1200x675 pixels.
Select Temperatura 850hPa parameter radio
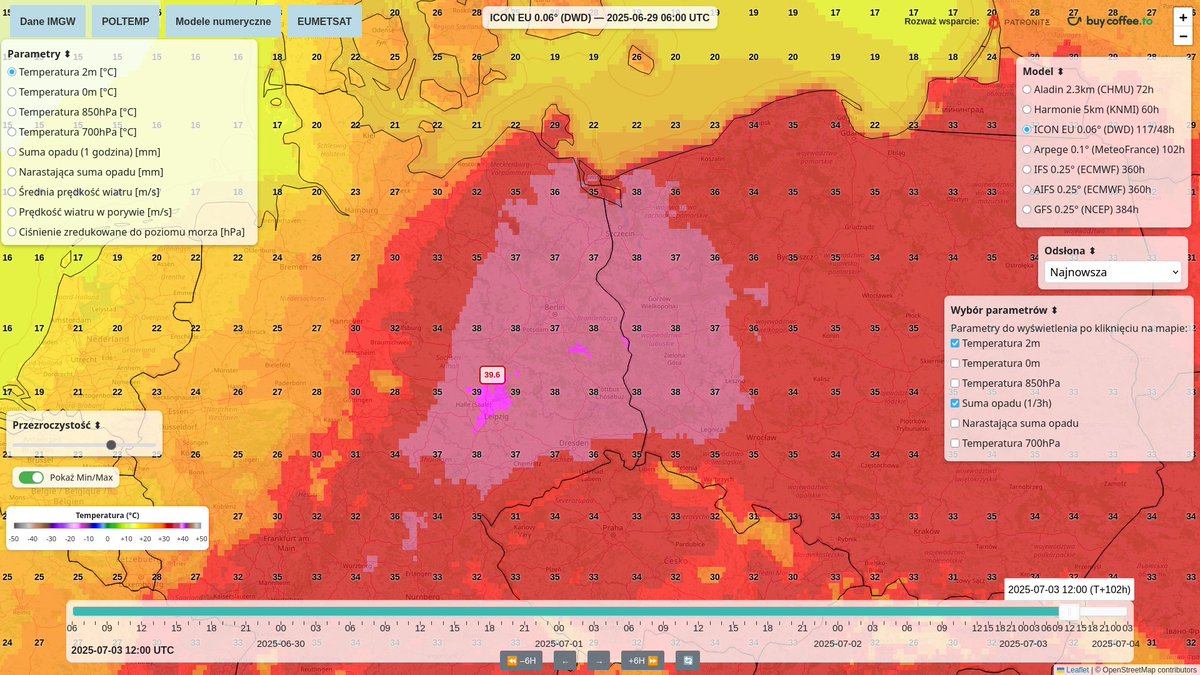coord(12,112)
